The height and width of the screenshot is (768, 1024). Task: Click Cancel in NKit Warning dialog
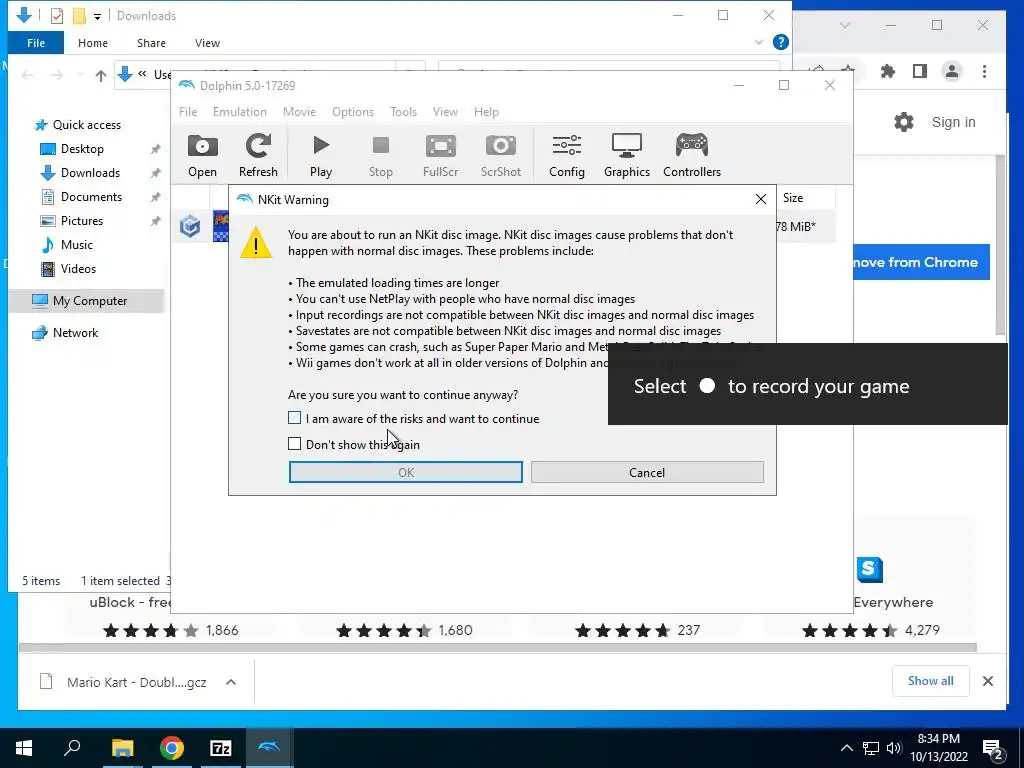[x=647, y=472]
